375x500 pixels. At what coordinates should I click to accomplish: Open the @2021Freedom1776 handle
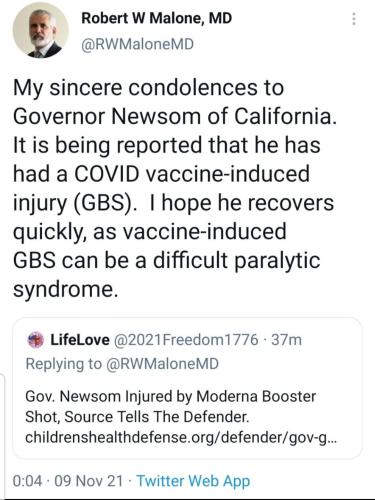(x=186, y=340)
